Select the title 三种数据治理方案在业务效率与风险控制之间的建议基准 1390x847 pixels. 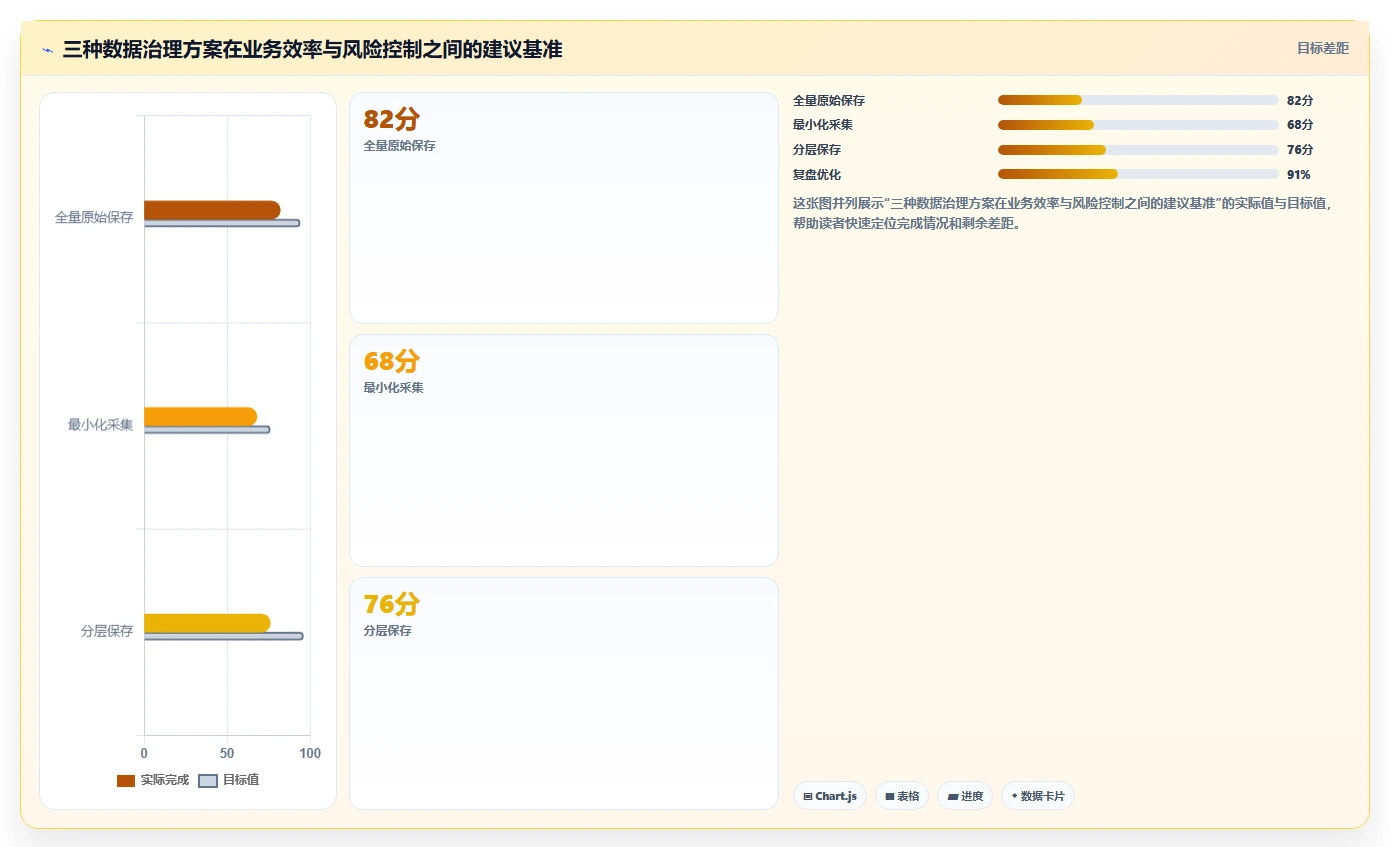click(312, 49)
